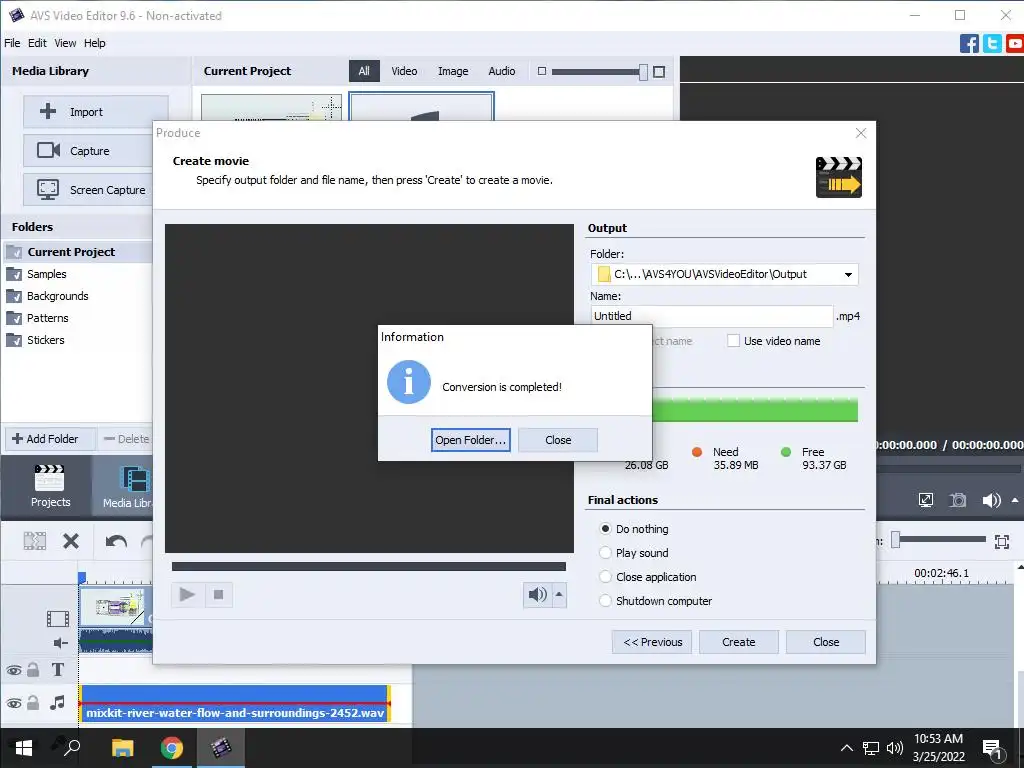
Task: Select the All media filter tab
Action: (364, 71)
